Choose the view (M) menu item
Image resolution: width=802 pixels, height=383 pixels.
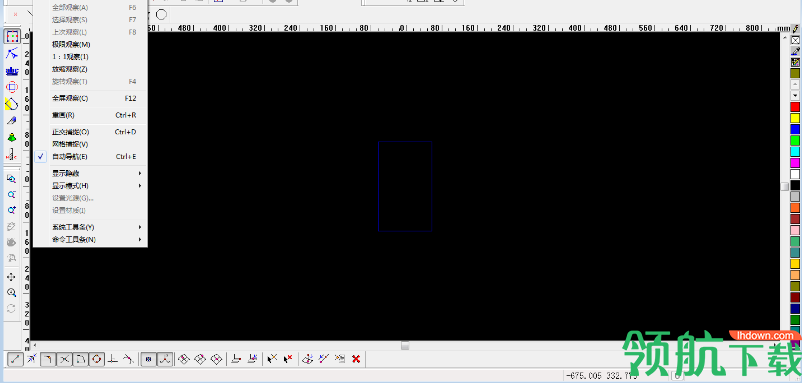pyautogui.click(x=90, y=44)
